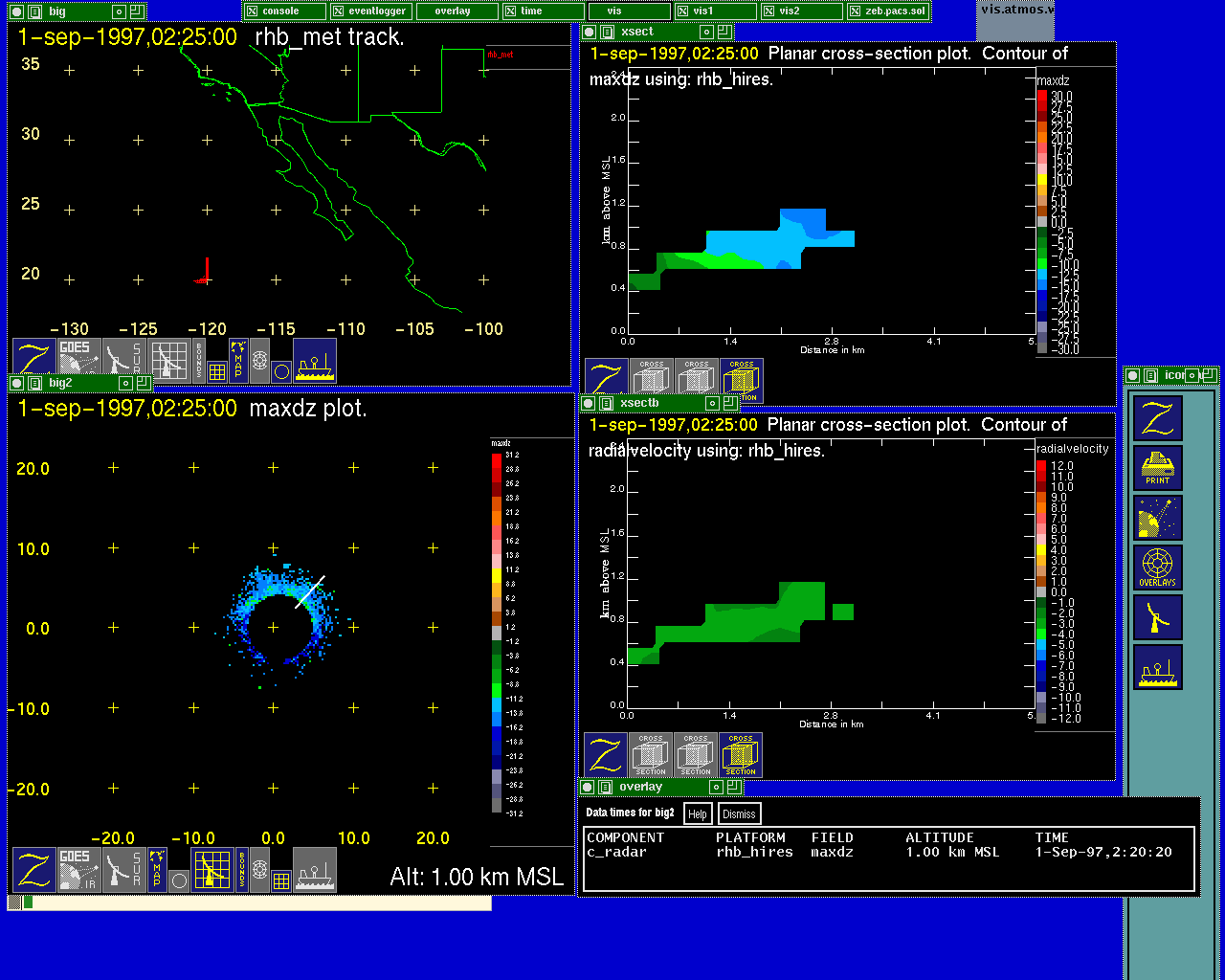Switch to the eventlogger window tab
Screen dimensions: 1225x980
[x=370, y=11]
